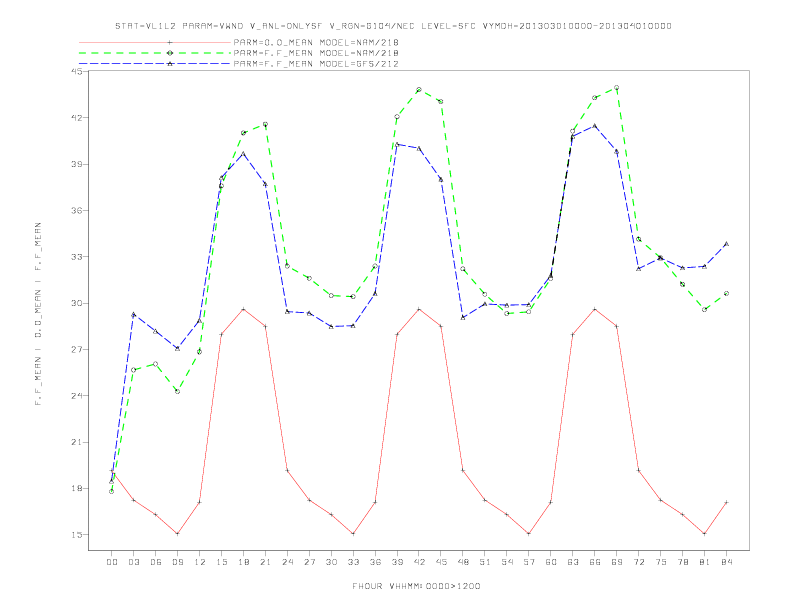The image size is (792, 612).
Task: Click green NAM circle marker at hour 69 peak
Action: pos(616,88)
